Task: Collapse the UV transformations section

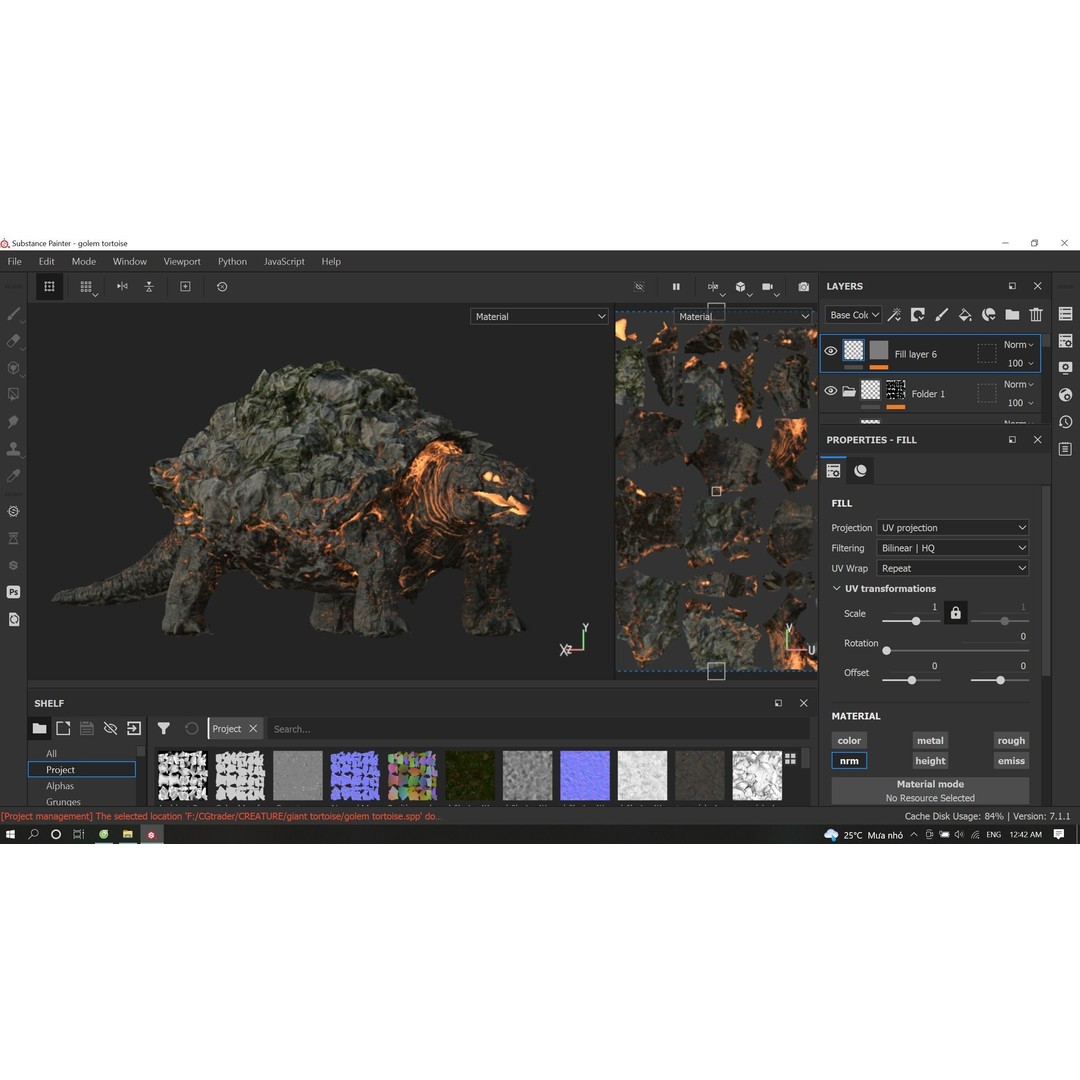Action: (836, 588)
